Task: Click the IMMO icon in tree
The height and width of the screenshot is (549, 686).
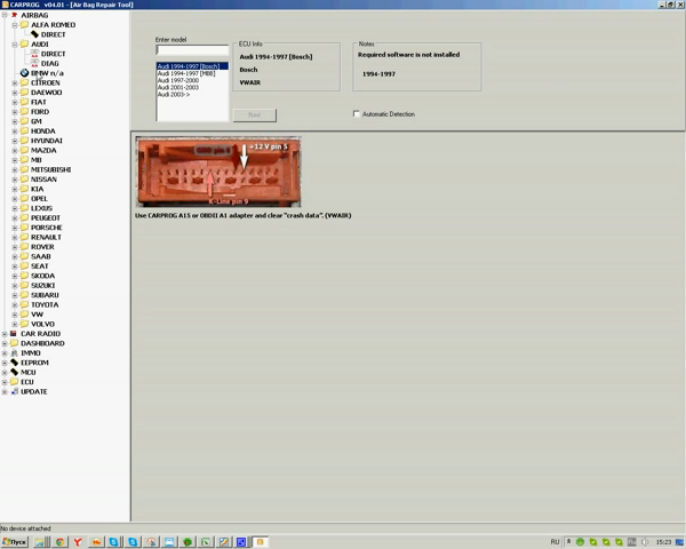Action: click(x=14, y=353)
